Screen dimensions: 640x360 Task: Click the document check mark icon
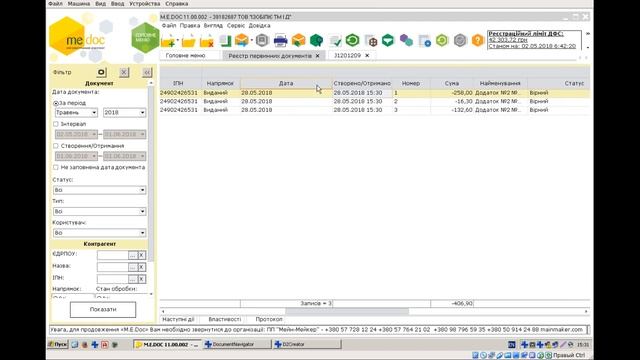point(335,40)
